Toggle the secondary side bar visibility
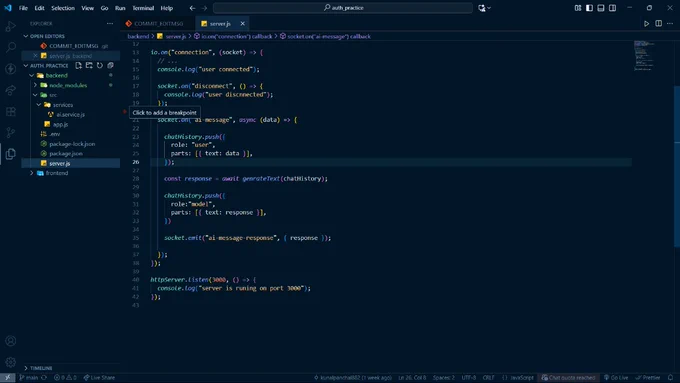Image resolution: width=680 pixels, height=383 pixels. [612, 8]
